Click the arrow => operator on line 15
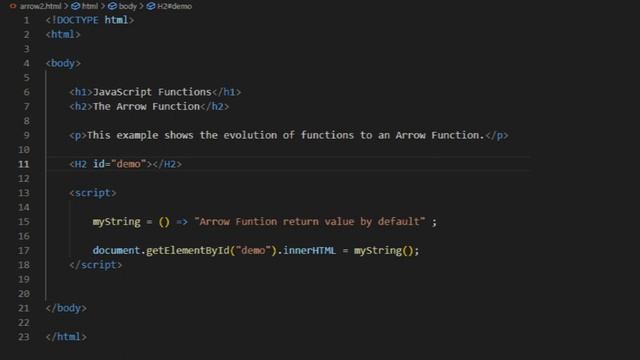Screen dimensions: 640x360 (182, 222)
